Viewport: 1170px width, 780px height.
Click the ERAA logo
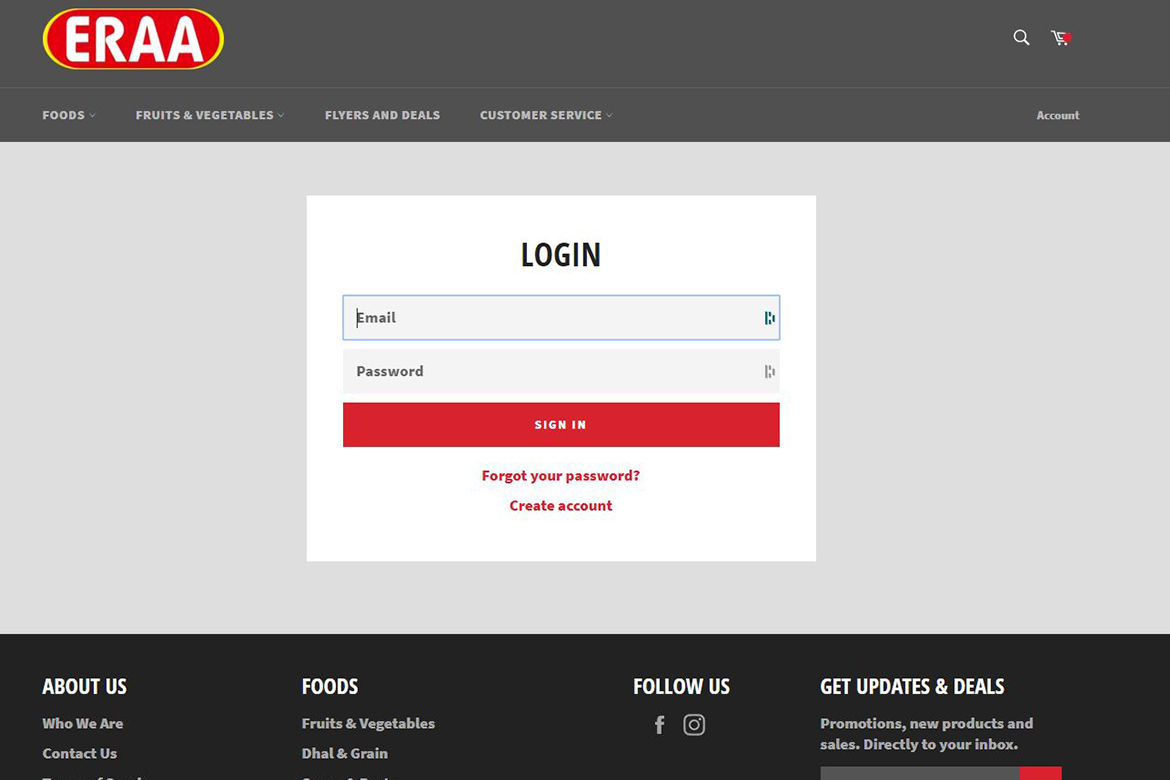(134, 39)
